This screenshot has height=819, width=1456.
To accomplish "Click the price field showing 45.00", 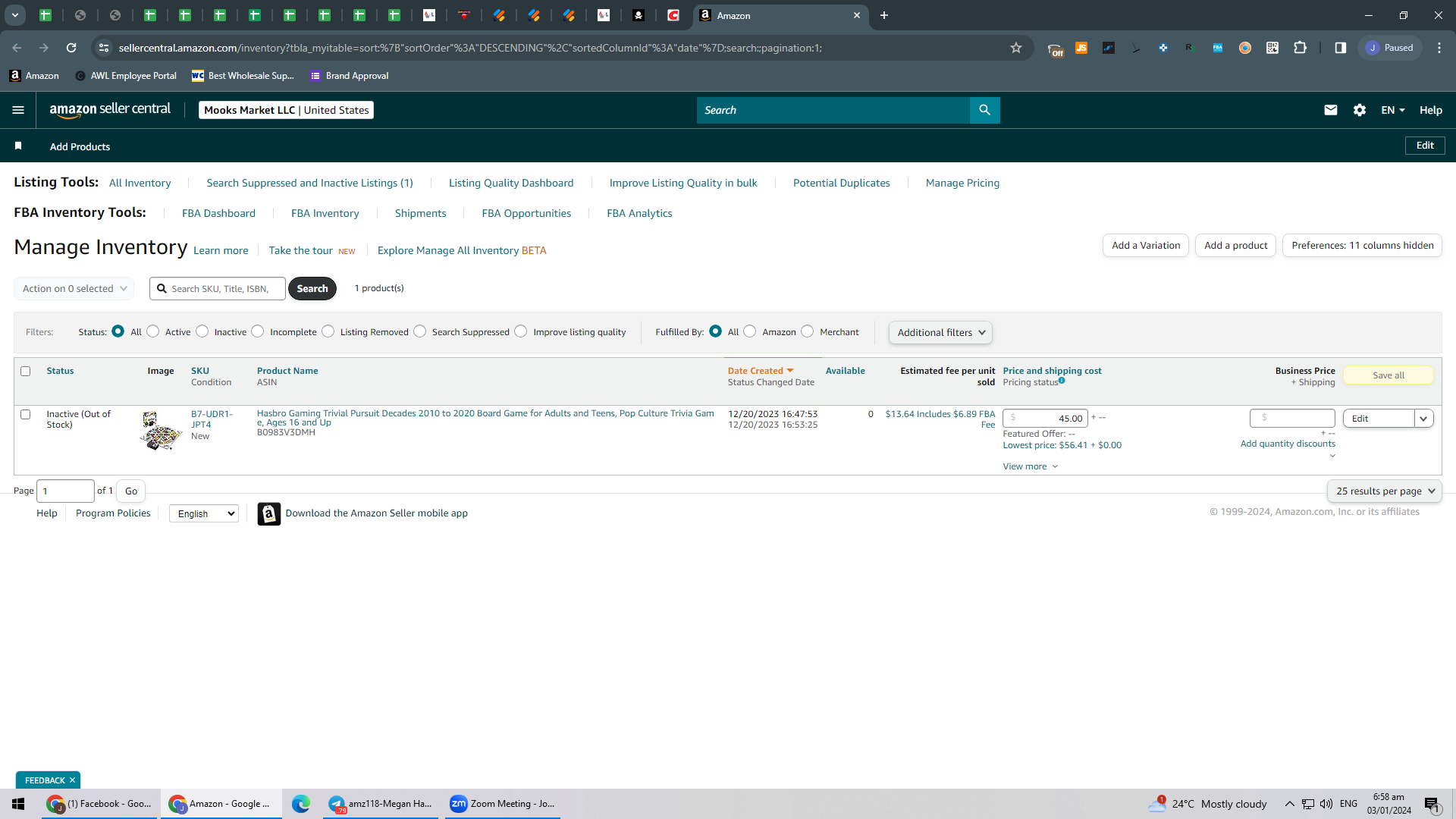I will click(x=1045, y=418).
